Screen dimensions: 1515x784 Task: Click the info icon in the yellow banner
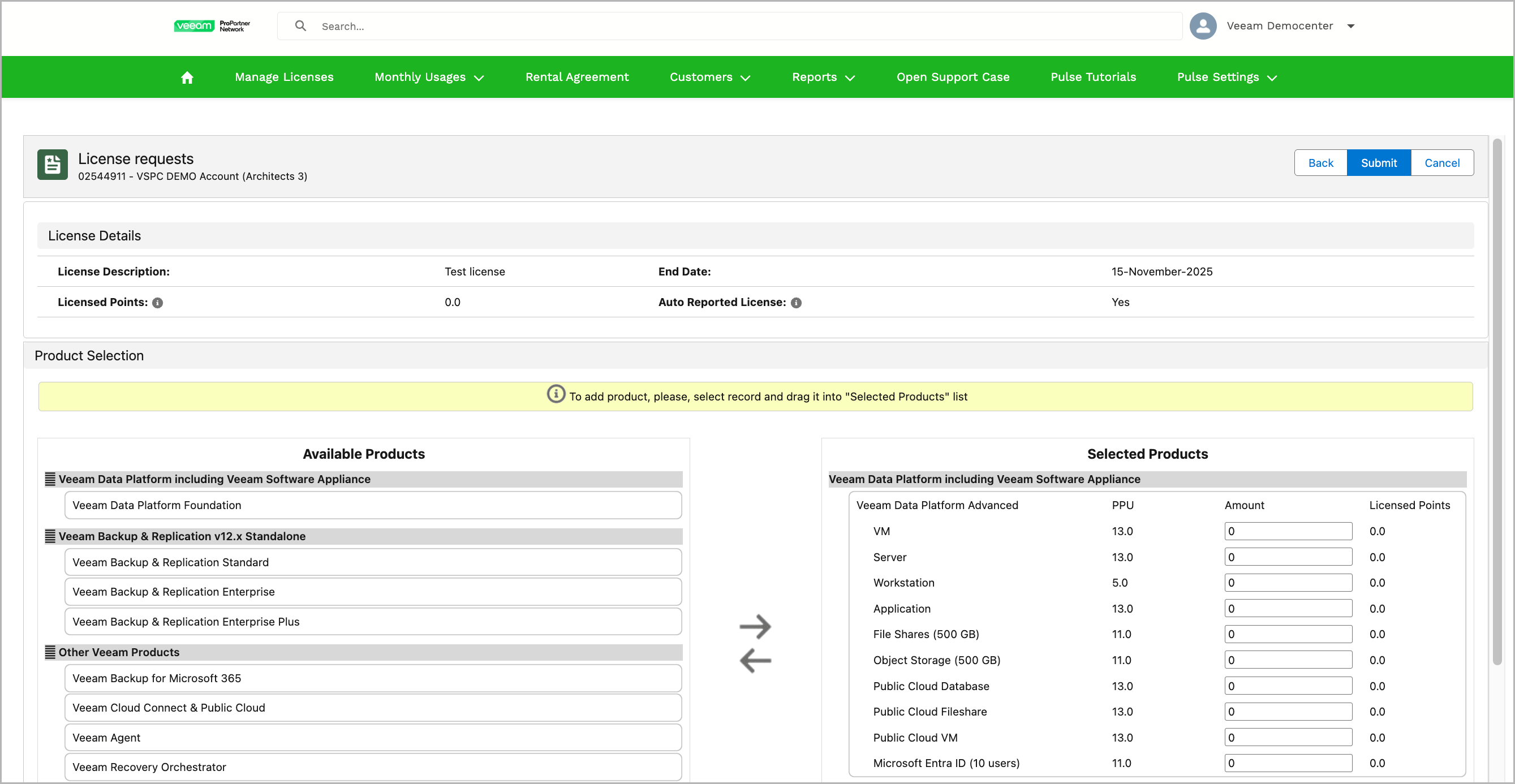pos(555,395)
